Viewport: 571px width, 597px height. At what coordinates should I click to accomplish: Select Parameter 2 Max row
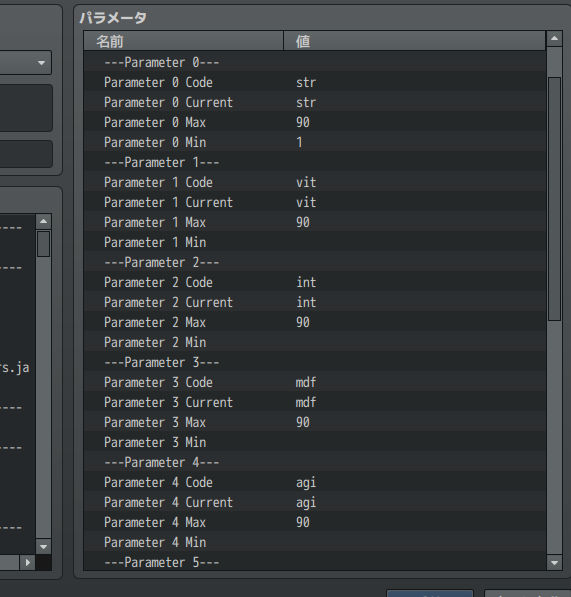click(x=315, y=322)
